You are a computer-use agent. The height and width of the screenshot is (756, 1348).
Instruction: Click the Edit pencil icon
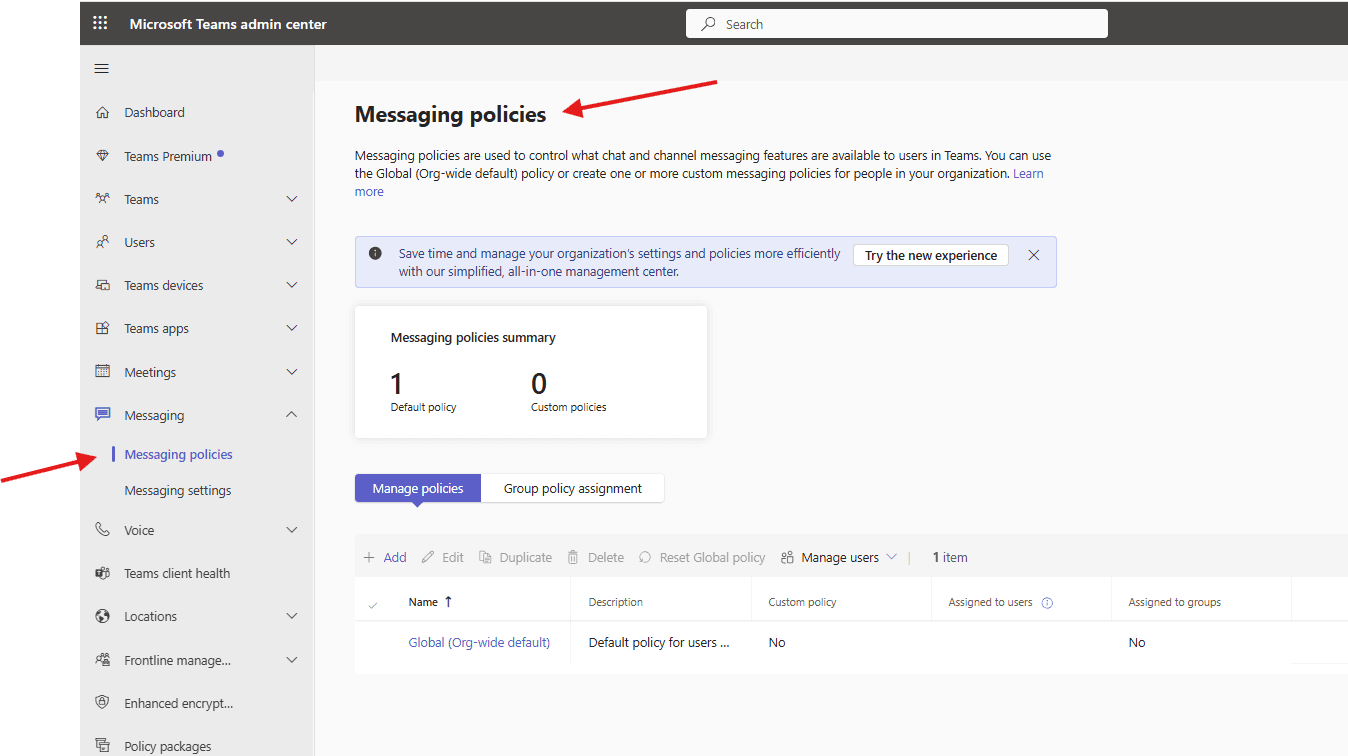425,557
